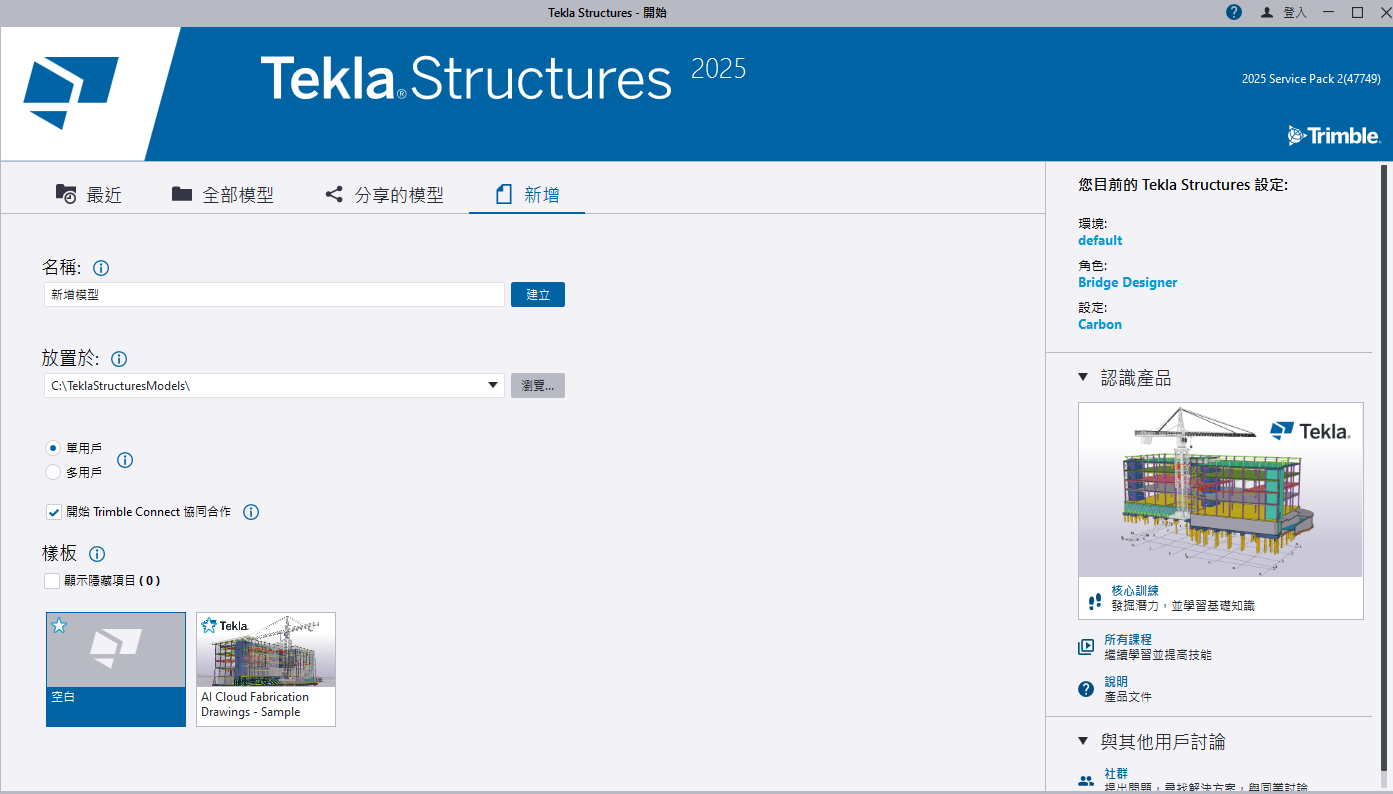Open the 全部模型 tab
Image resolution: width=1393 pixels, height=794 pixels.
pos(223,195)
